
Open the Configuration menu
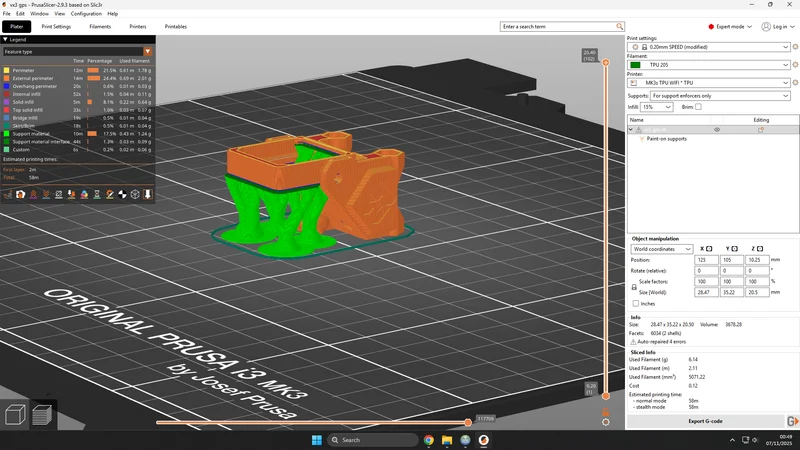click(86, 14)
